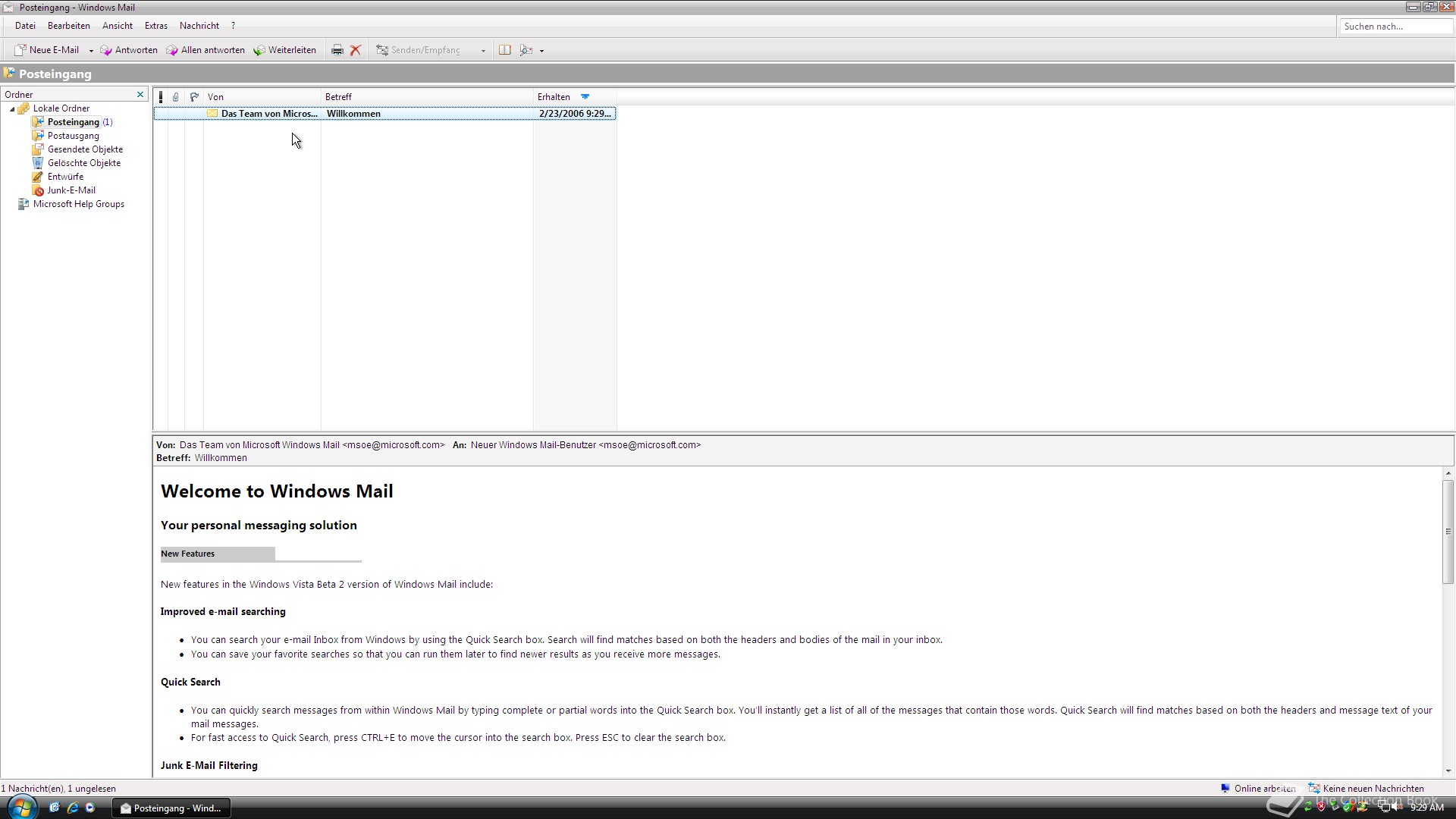
Task: Click the New Features section label
Action: tap(187, 554)
